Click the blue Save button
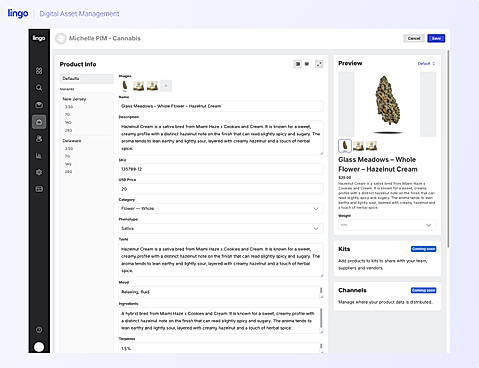Image resolution: width=479 pixels, height=368 pixels. (x=436, y=38)
